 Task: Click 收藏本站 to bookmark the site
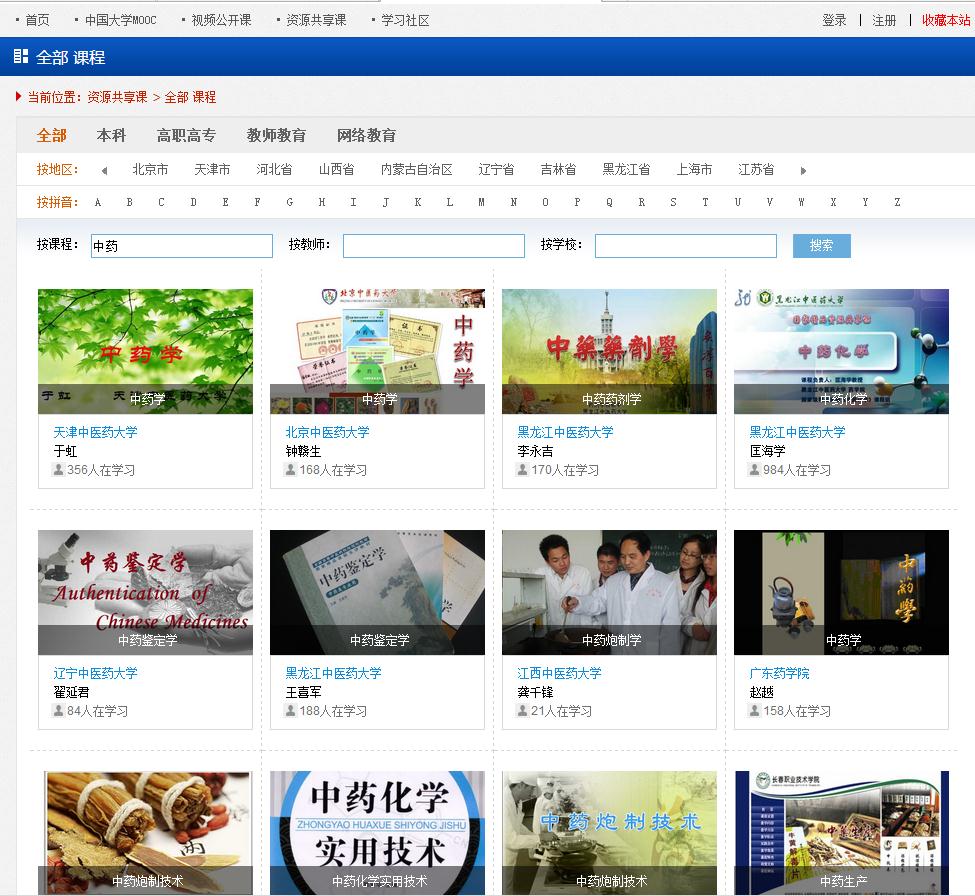point(945,20)
